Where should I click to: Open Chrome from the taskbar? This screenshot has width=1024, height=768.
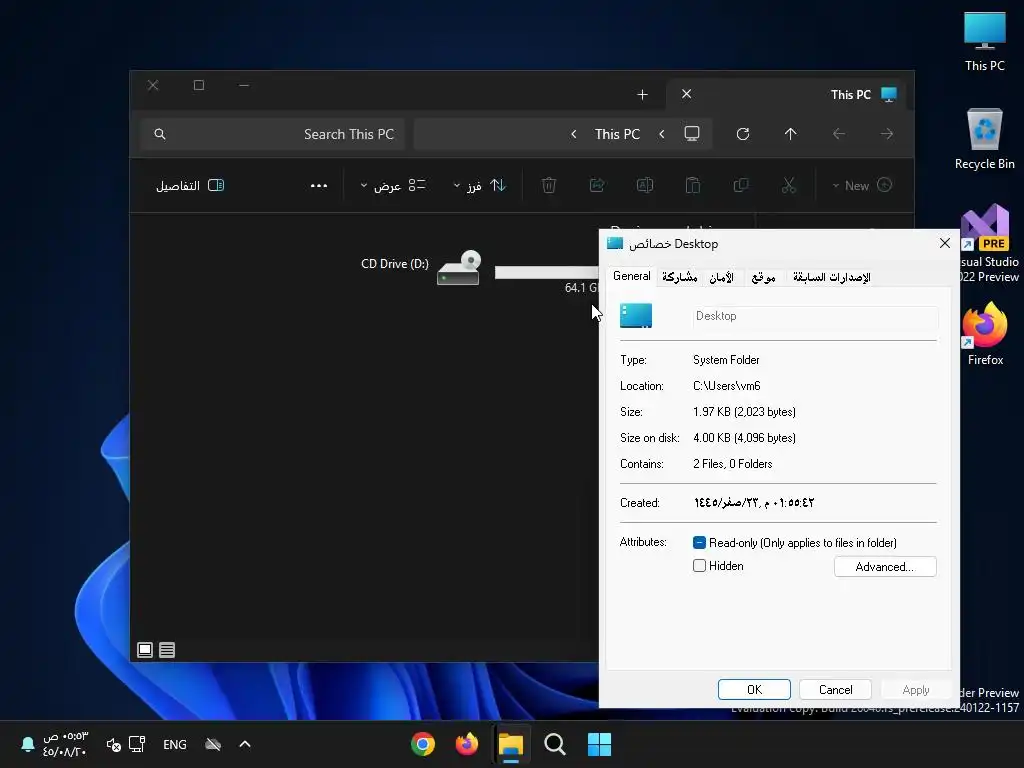point(423,744)
